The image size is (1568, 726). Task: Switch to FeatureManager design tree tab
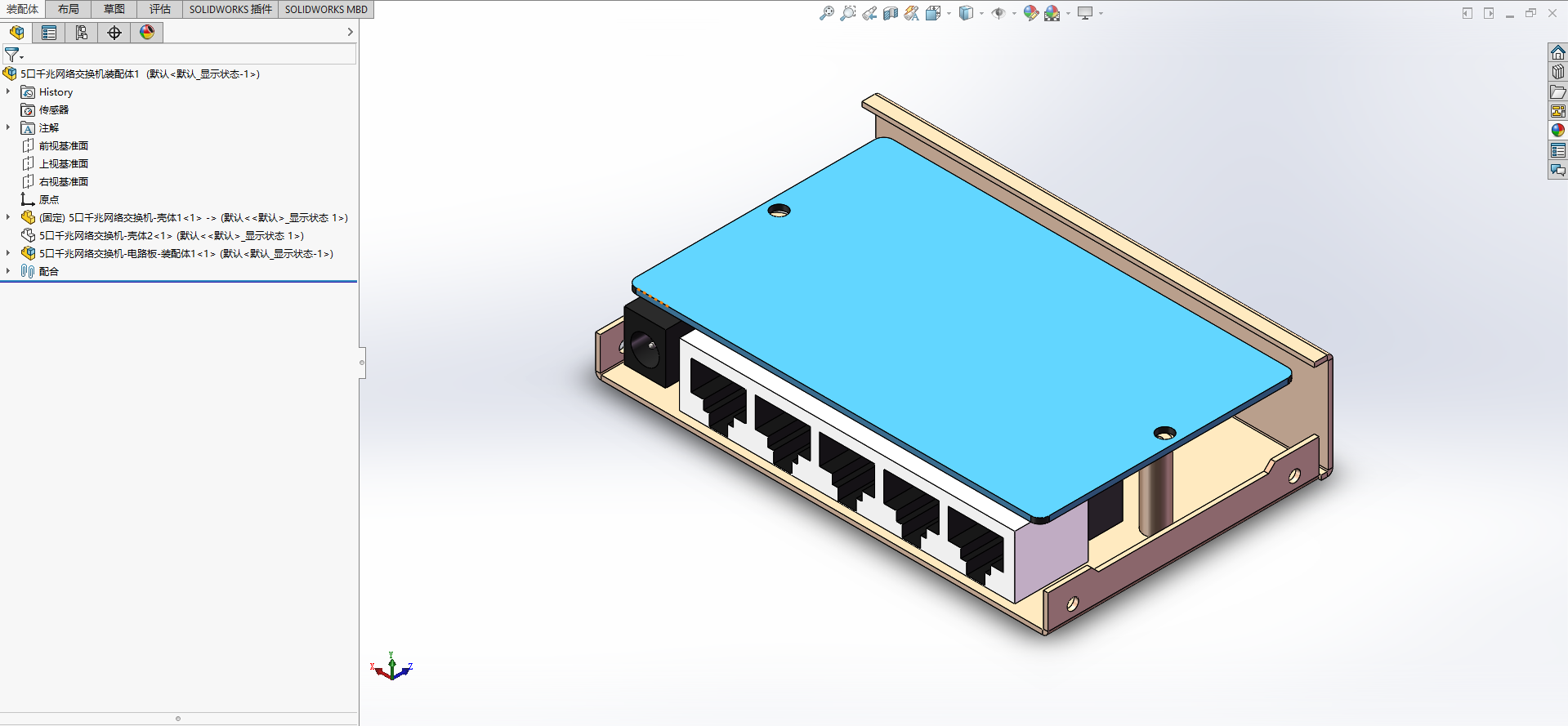[x=16, y=33]
